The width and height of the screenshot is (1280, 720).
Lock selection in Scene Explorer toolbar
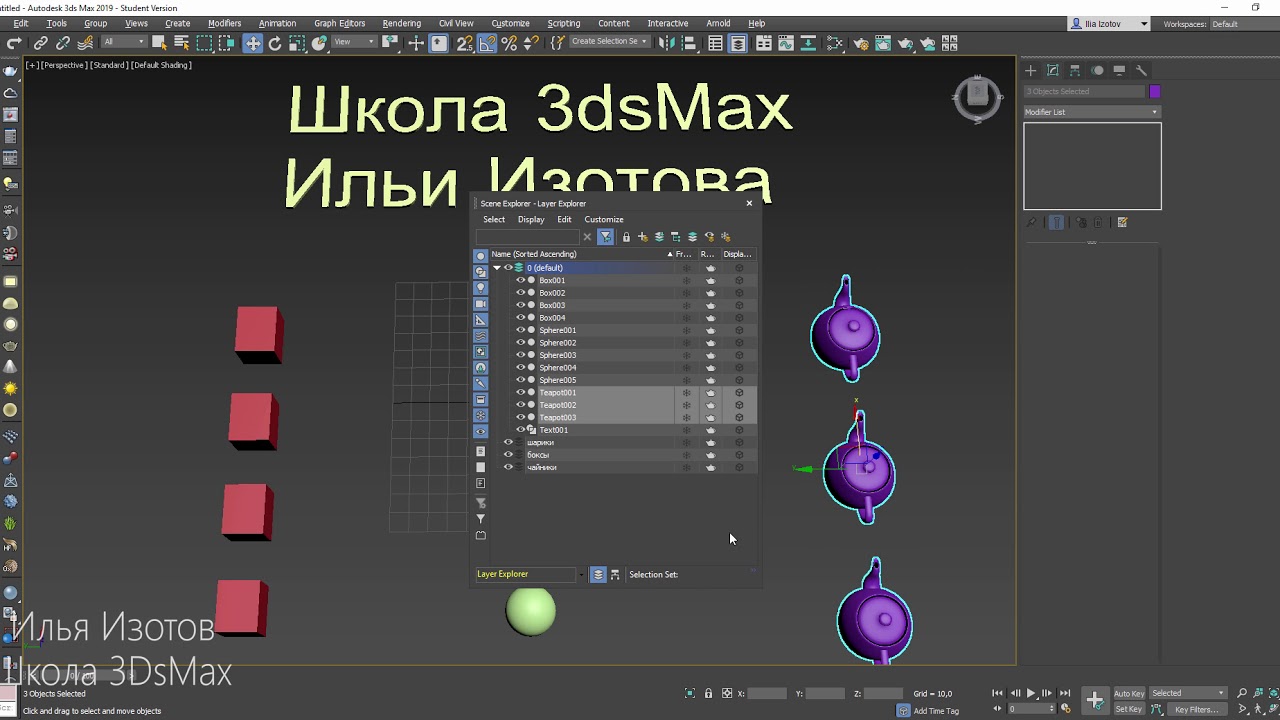[626, 237]
